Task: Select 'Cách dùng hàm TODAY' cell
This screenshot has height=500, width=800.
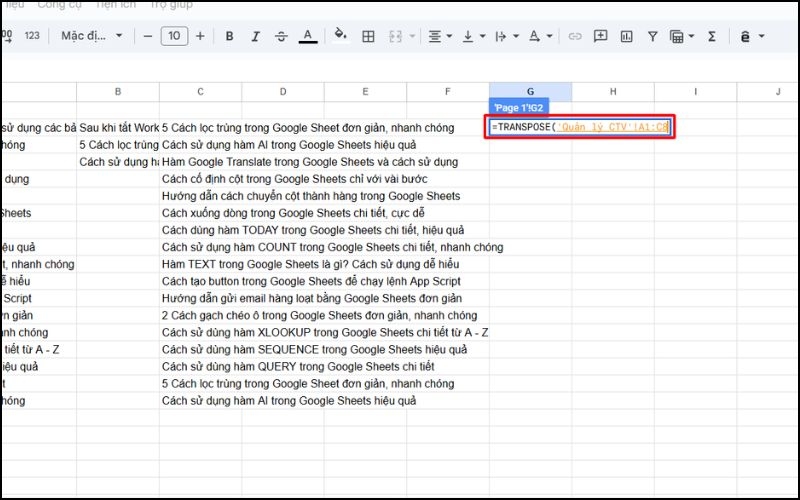Action: tap(313, 230)
